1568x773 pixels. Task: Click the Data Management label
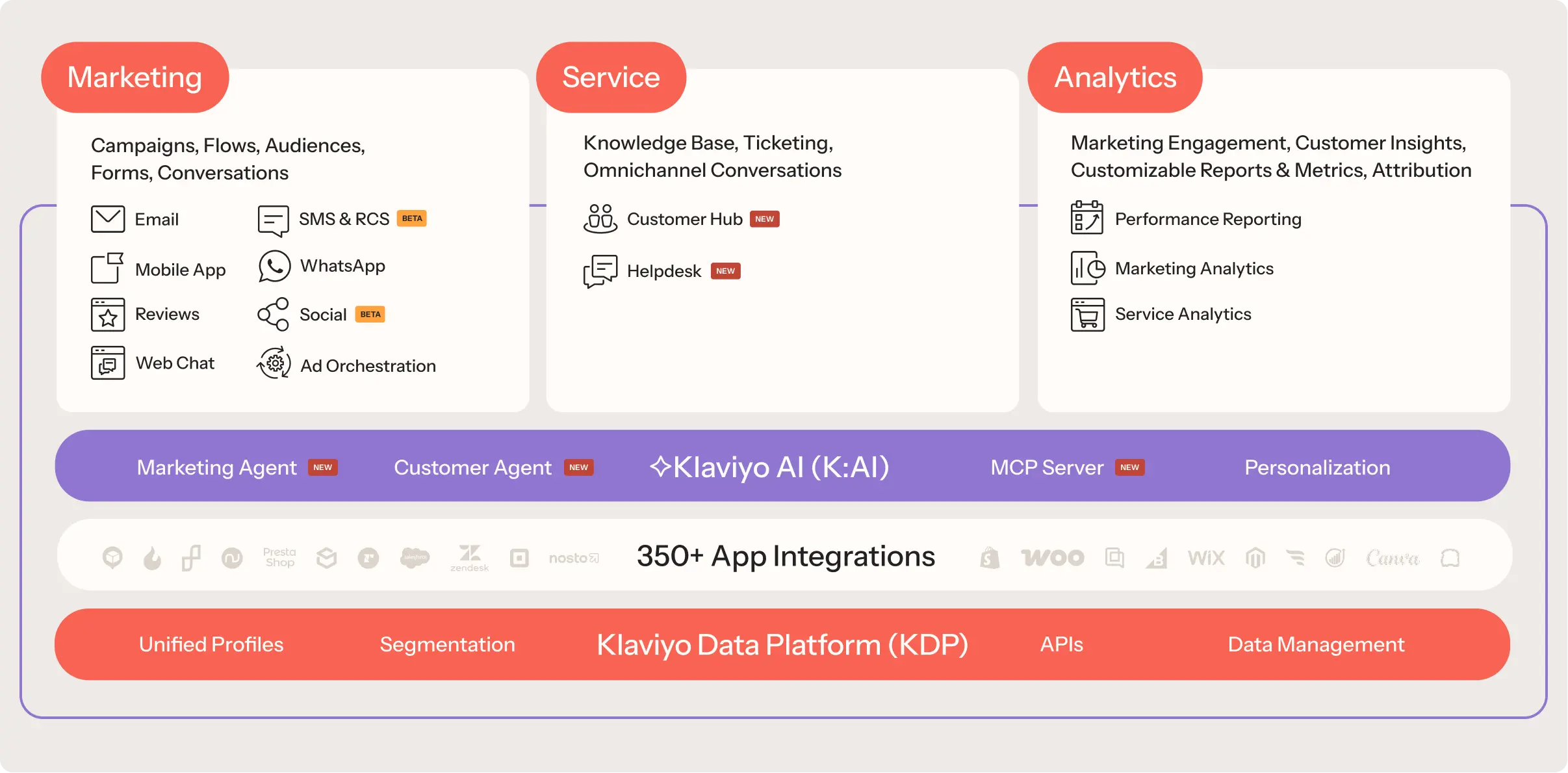tap(1316, 644)
